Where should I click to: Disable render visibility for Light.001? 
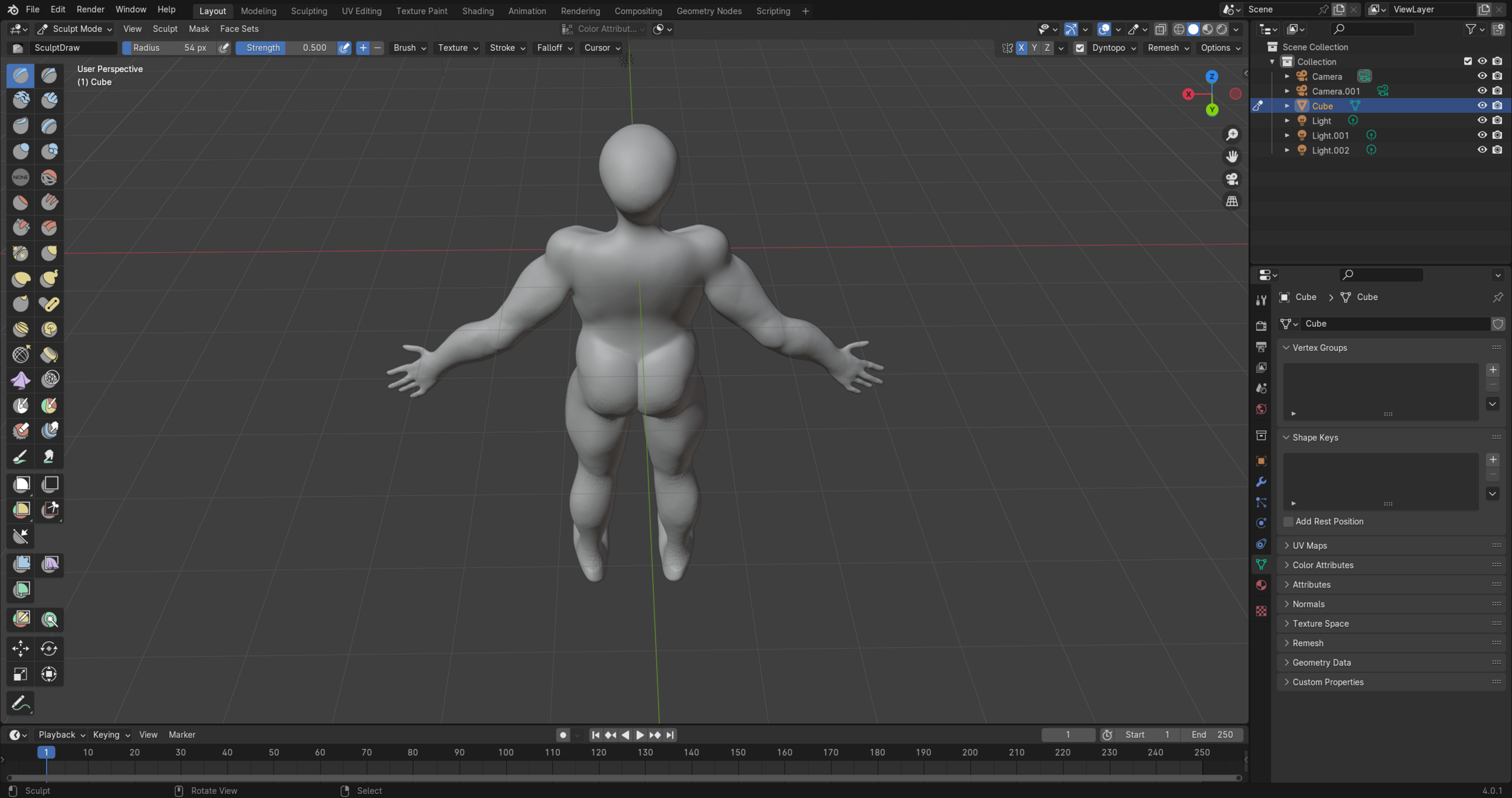coord(1497,135)
